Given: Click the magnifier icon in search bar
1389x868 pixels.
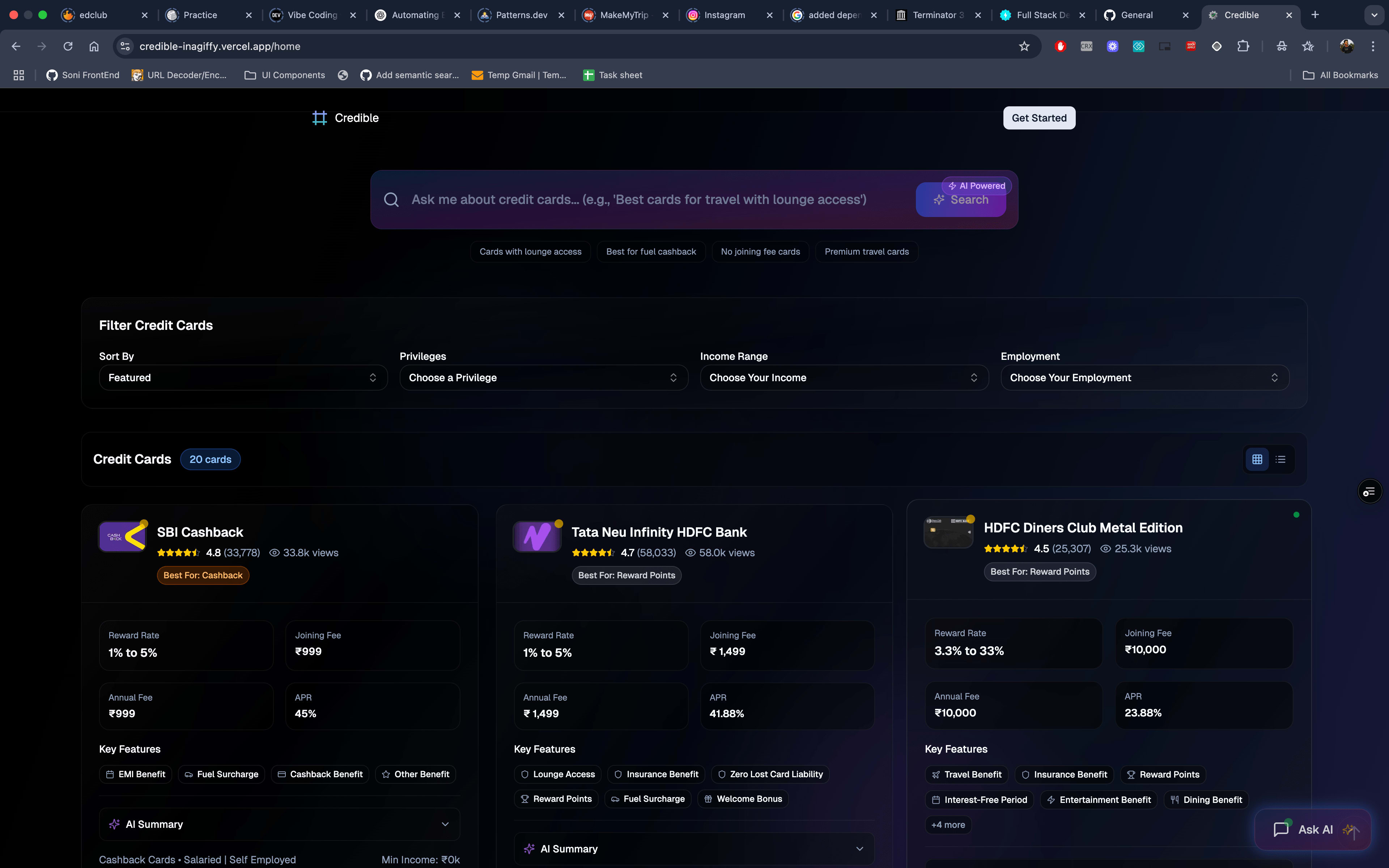Looking at the screenshot, I should tap(391, 200).
